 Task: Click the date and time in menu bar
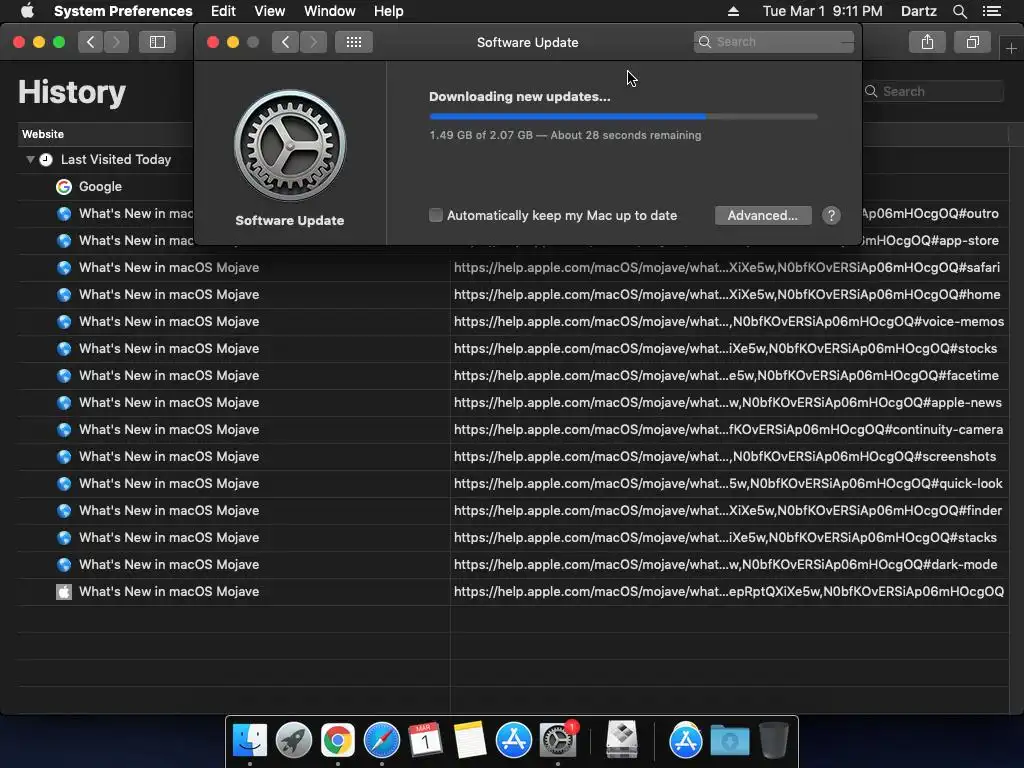pos(822,11)
